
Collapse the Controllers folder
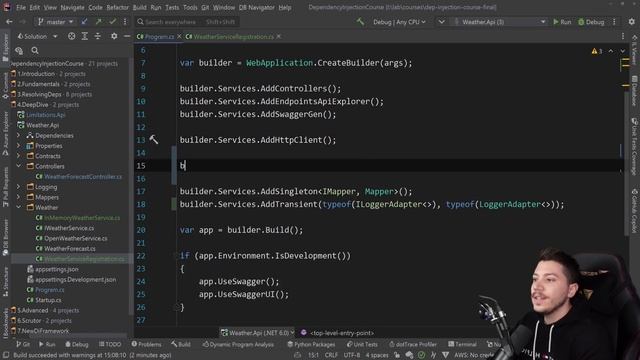click(18, 166)
